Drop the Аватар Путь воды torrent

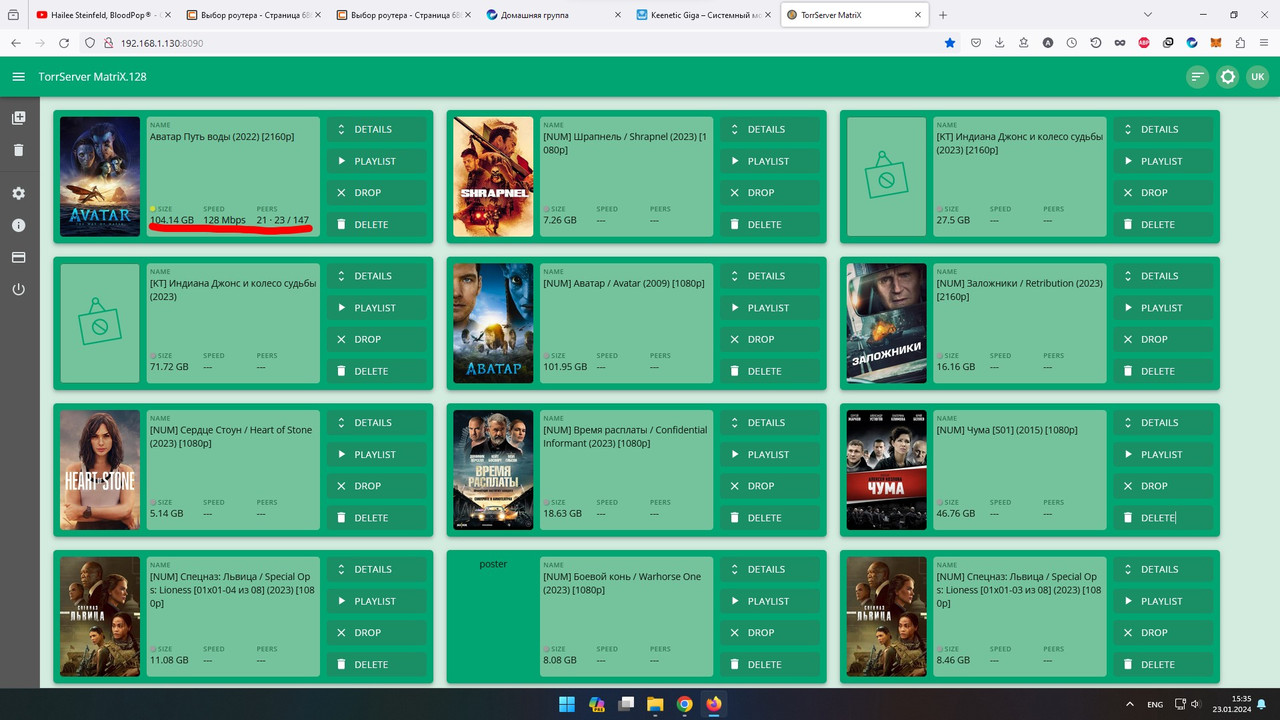tap(376, 192)
